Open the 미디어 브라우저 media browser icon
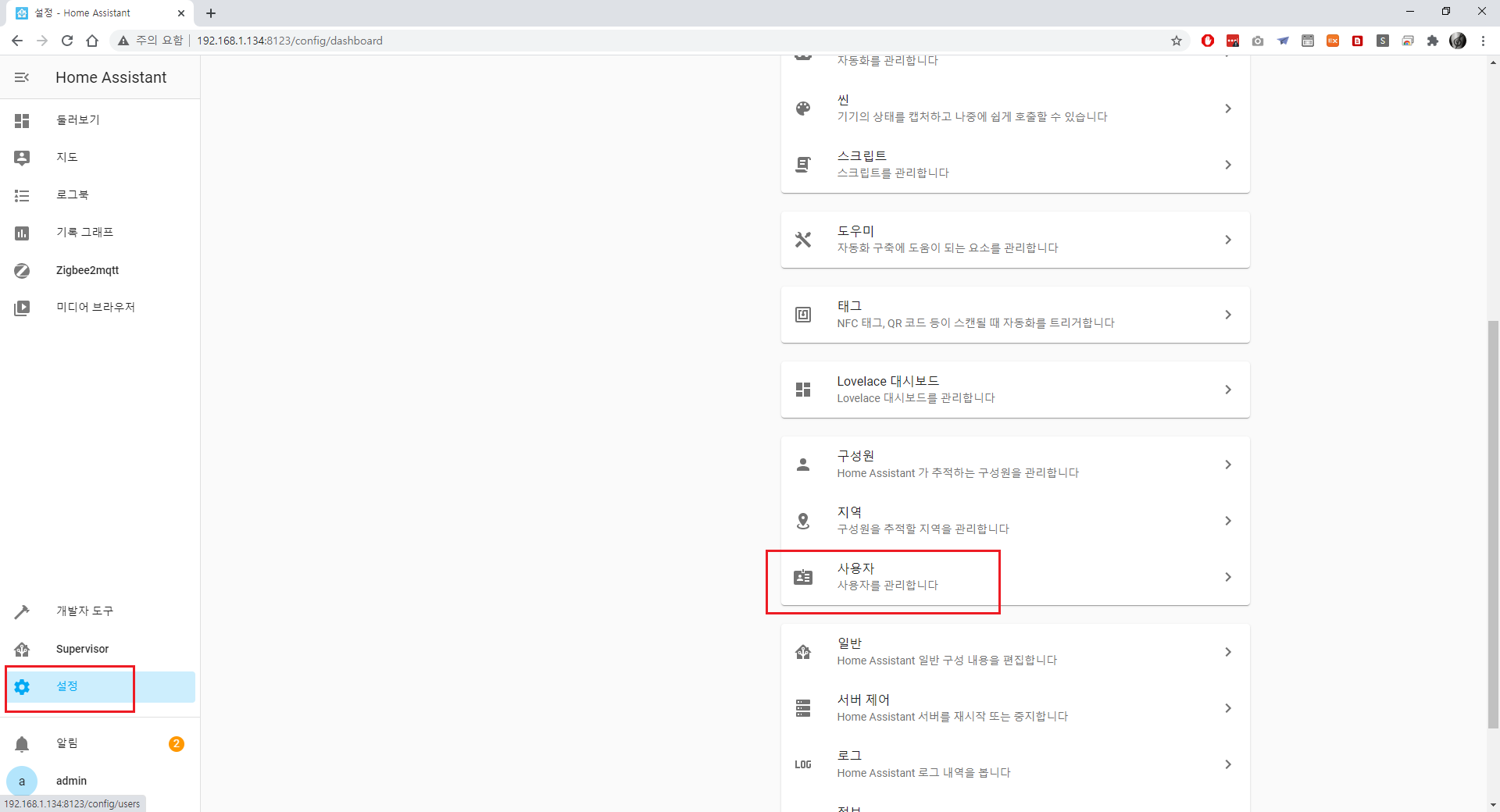Image resolution: width=1500 pixels, height=812 pixels. (22, 308)
